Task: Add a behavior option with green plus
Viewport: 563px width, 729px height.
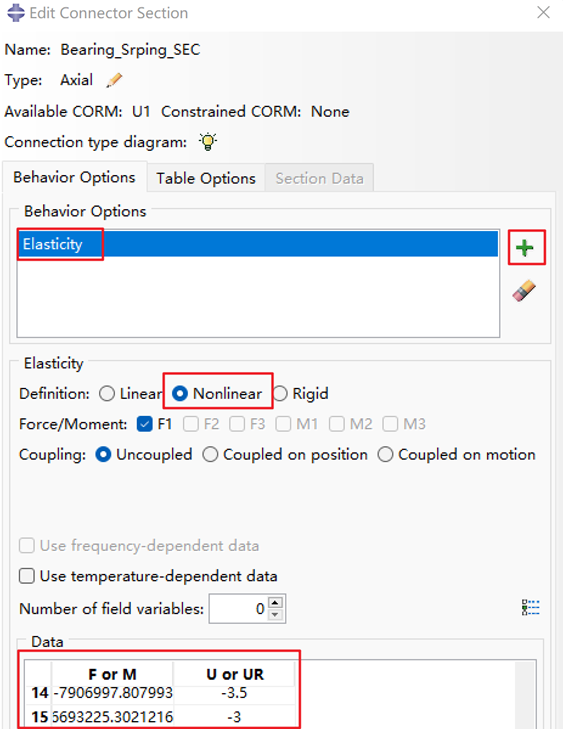Action: (525, 248)
